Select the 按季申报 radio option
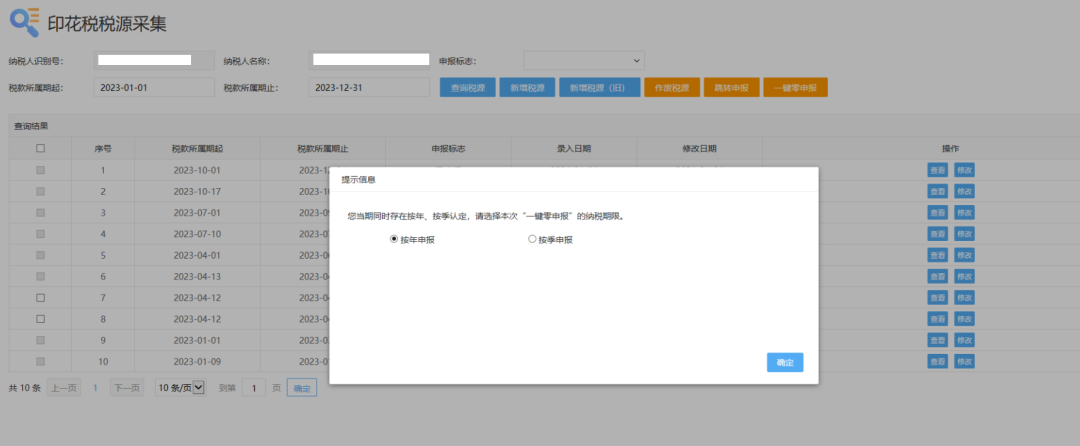This screenshot has width=1080, height=446. [532, 240]
